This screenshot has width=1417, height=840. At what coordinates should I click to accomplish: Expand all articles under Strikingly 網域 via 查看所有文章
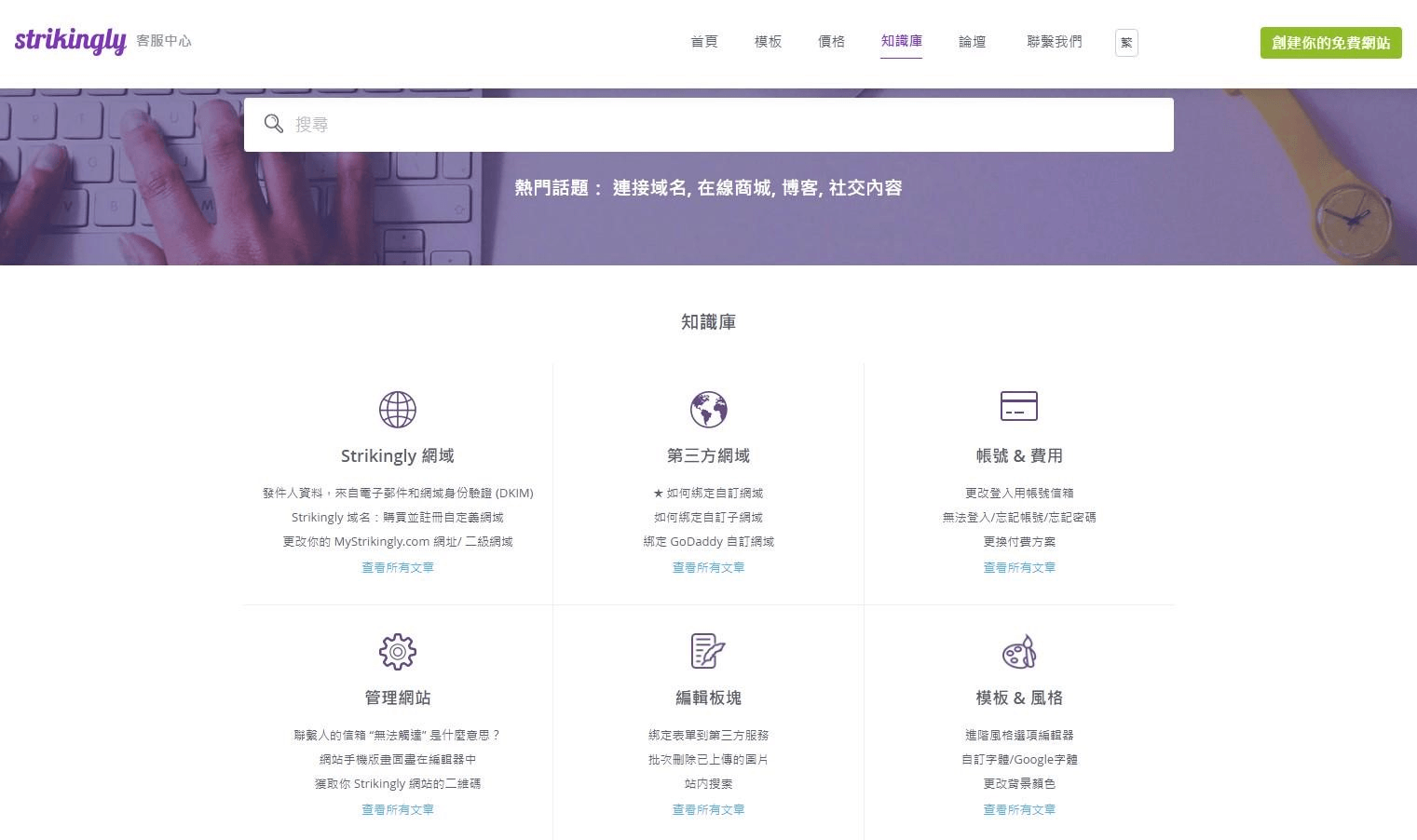pyautogui.click(x=398, y=567)
